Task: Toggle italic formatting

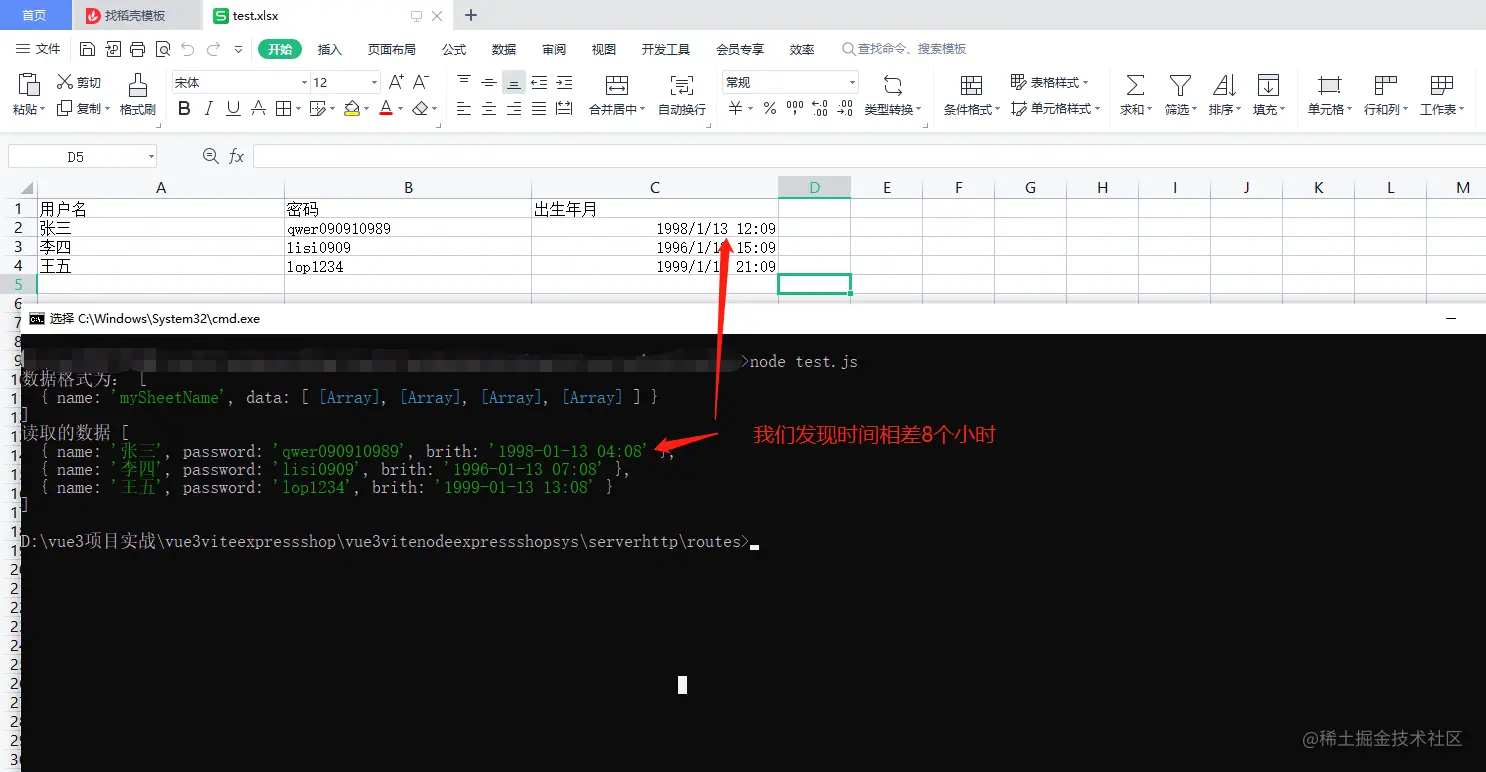Action: (207, 109)
